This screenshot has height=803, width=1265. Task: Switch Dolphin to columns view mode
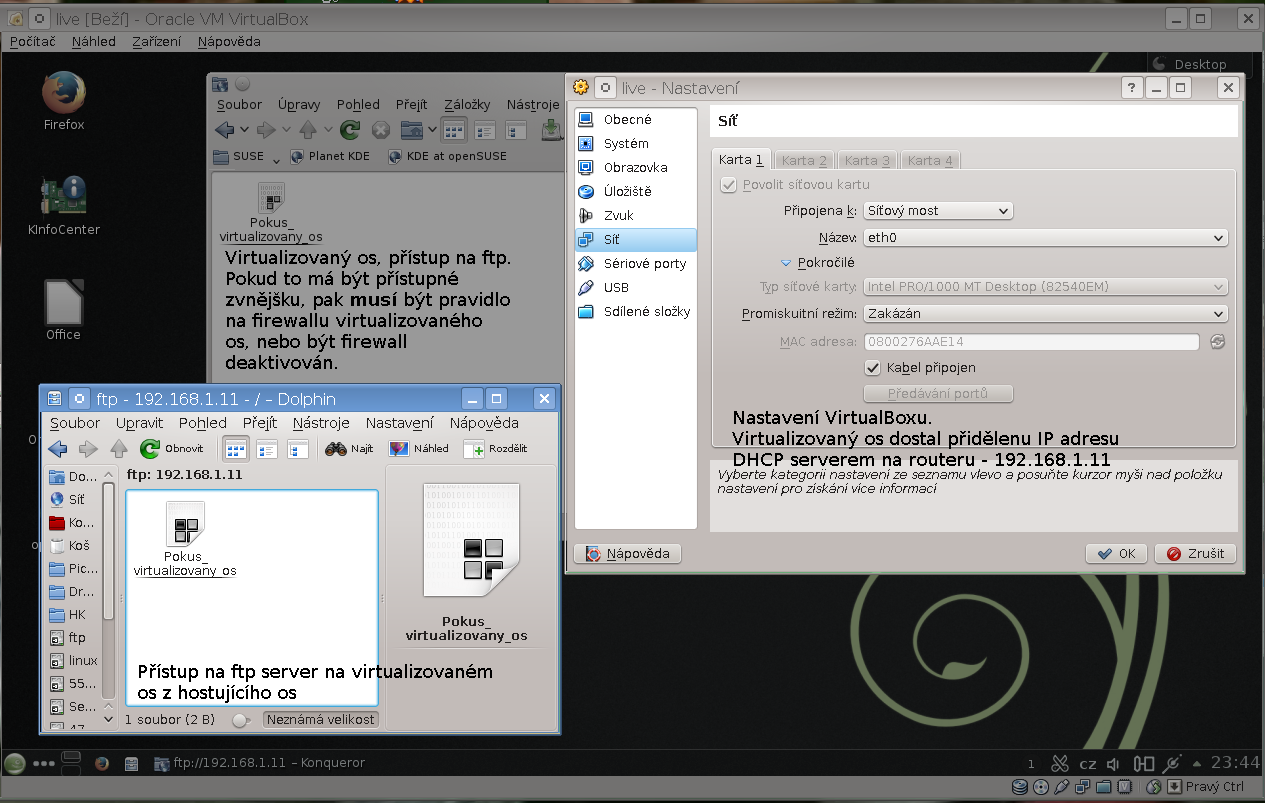coord(298,449)
